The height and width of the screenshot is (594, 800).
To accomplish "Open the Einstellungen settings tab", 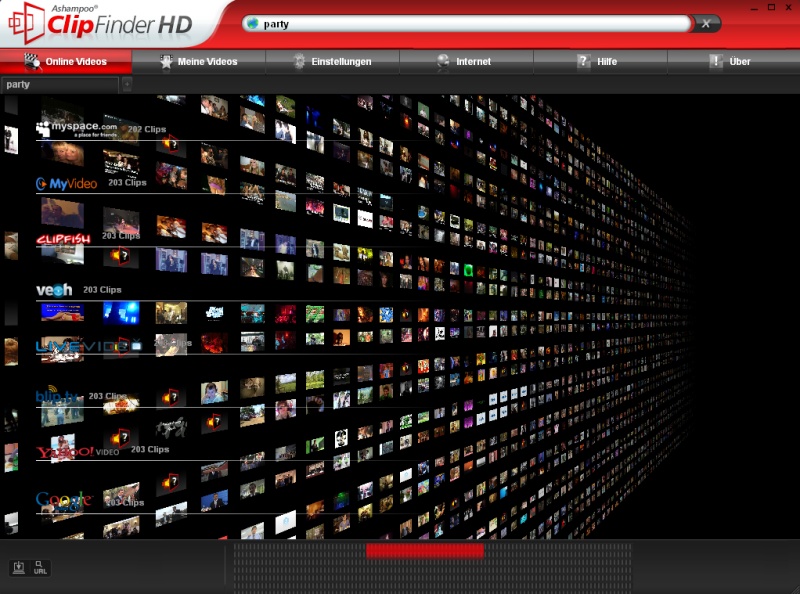I will [332, 62].
